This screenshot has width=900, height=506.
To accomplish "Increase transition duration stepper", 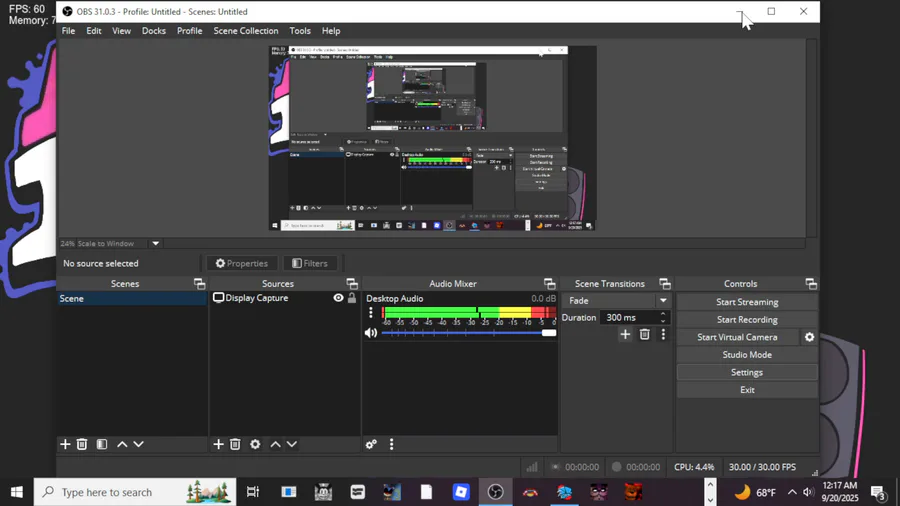I will click(663, 314).
